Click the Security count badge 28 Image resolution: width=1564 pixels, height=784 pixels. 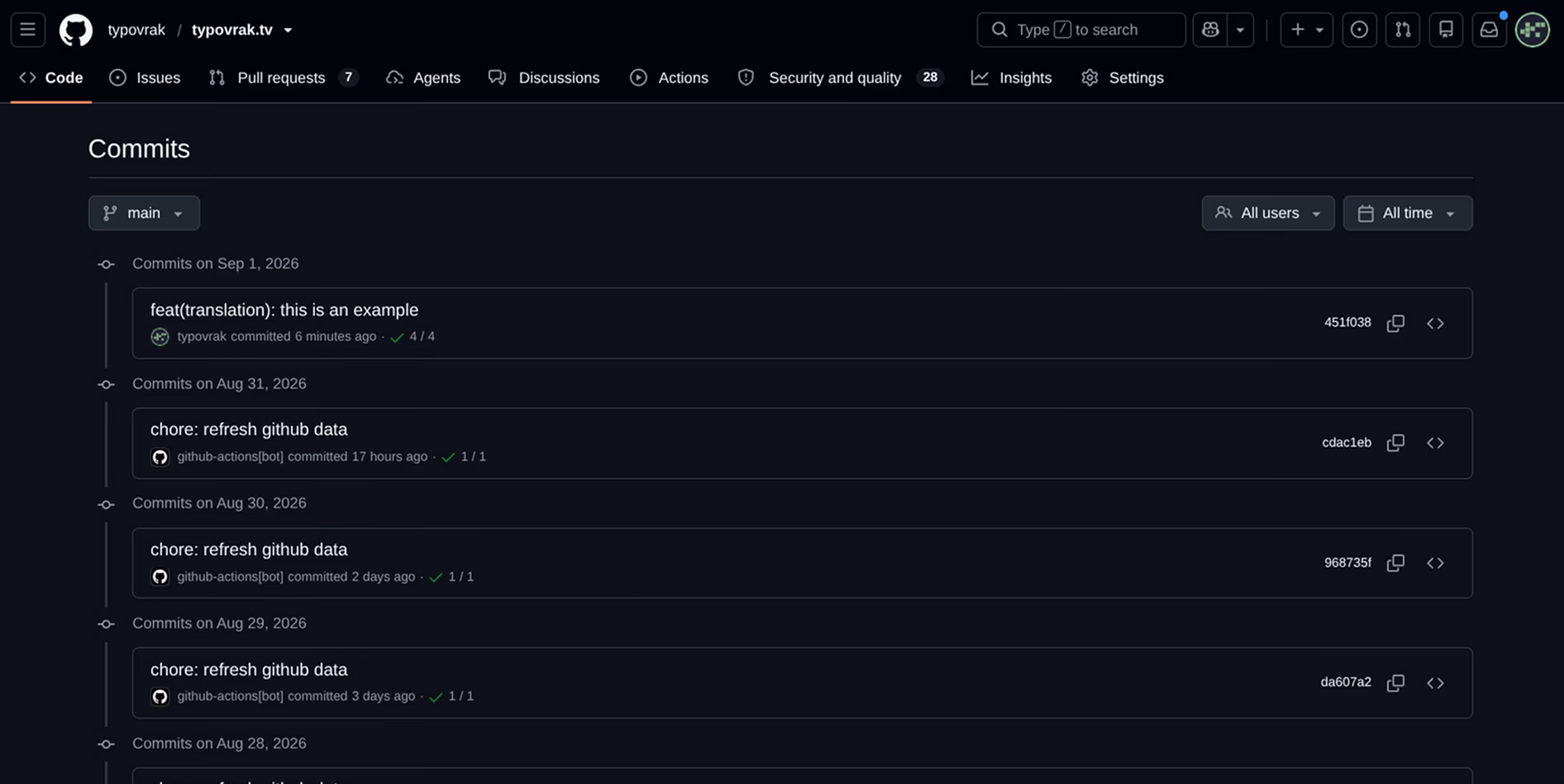click(x=930, y=78)
